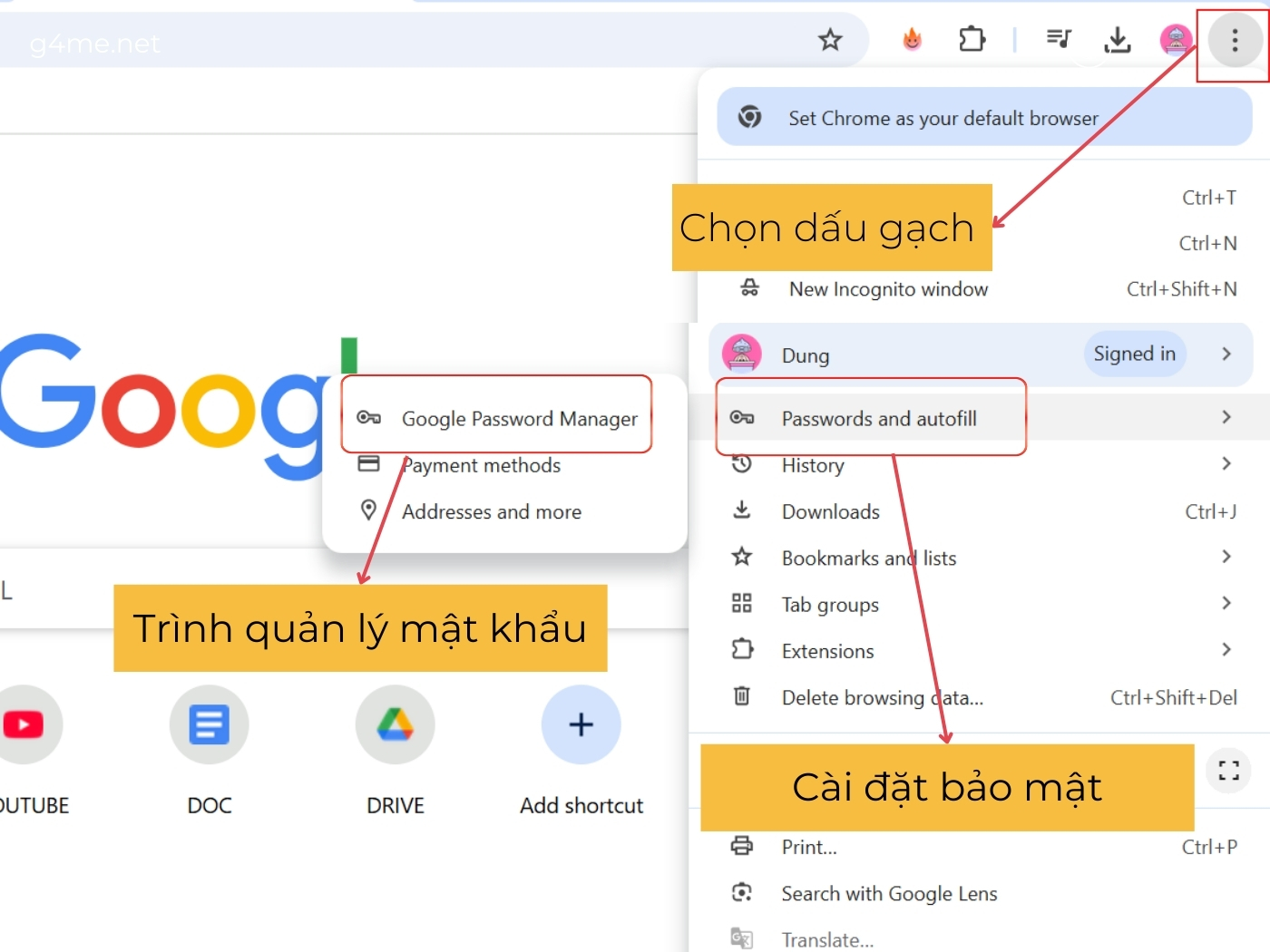
Task: Expand the Dung profile submenu chevron
Action: pos(1226,354)
